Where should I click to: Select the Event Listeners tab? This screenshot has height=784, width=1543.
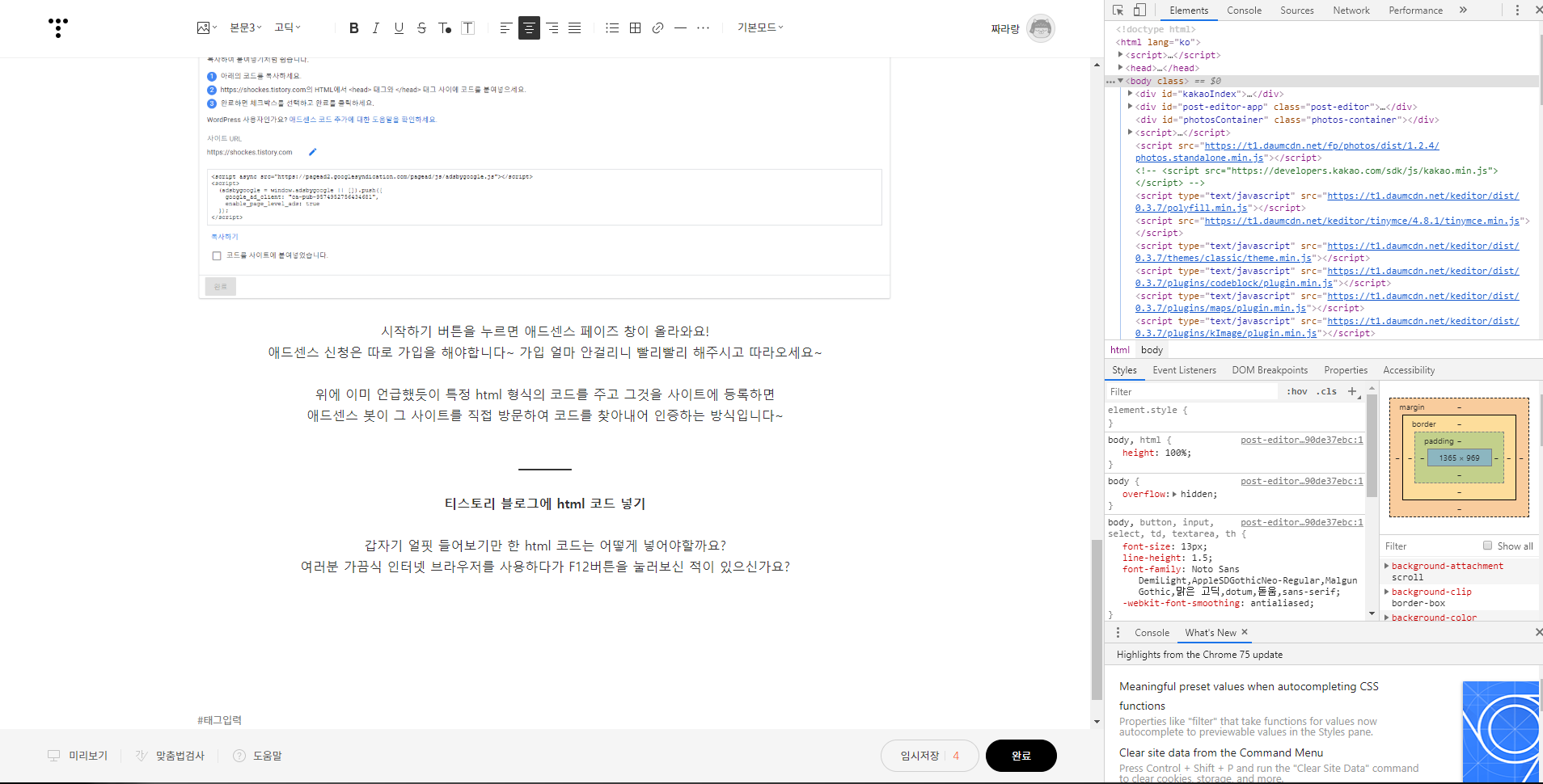pyautogui.click(x=1184, y=370)
